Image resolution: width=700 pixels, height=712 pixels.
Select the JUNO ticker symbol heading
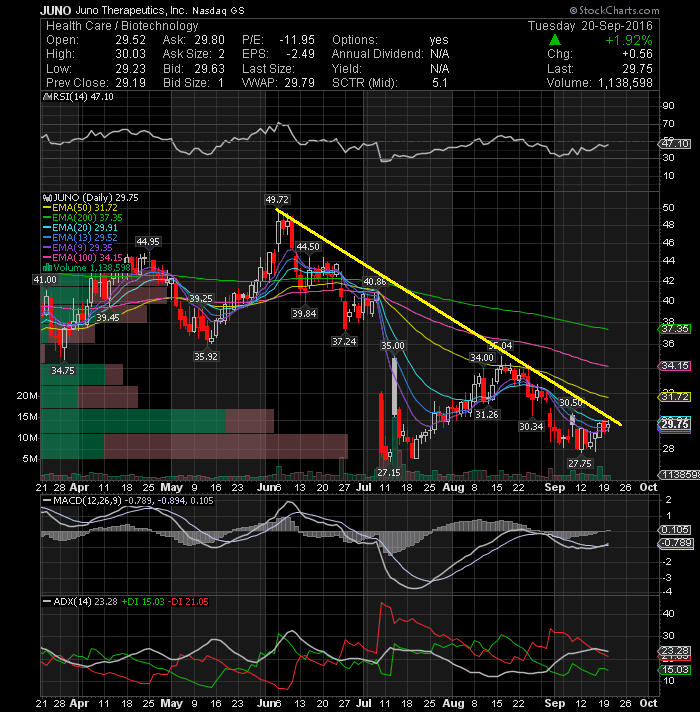coord(55,10)
